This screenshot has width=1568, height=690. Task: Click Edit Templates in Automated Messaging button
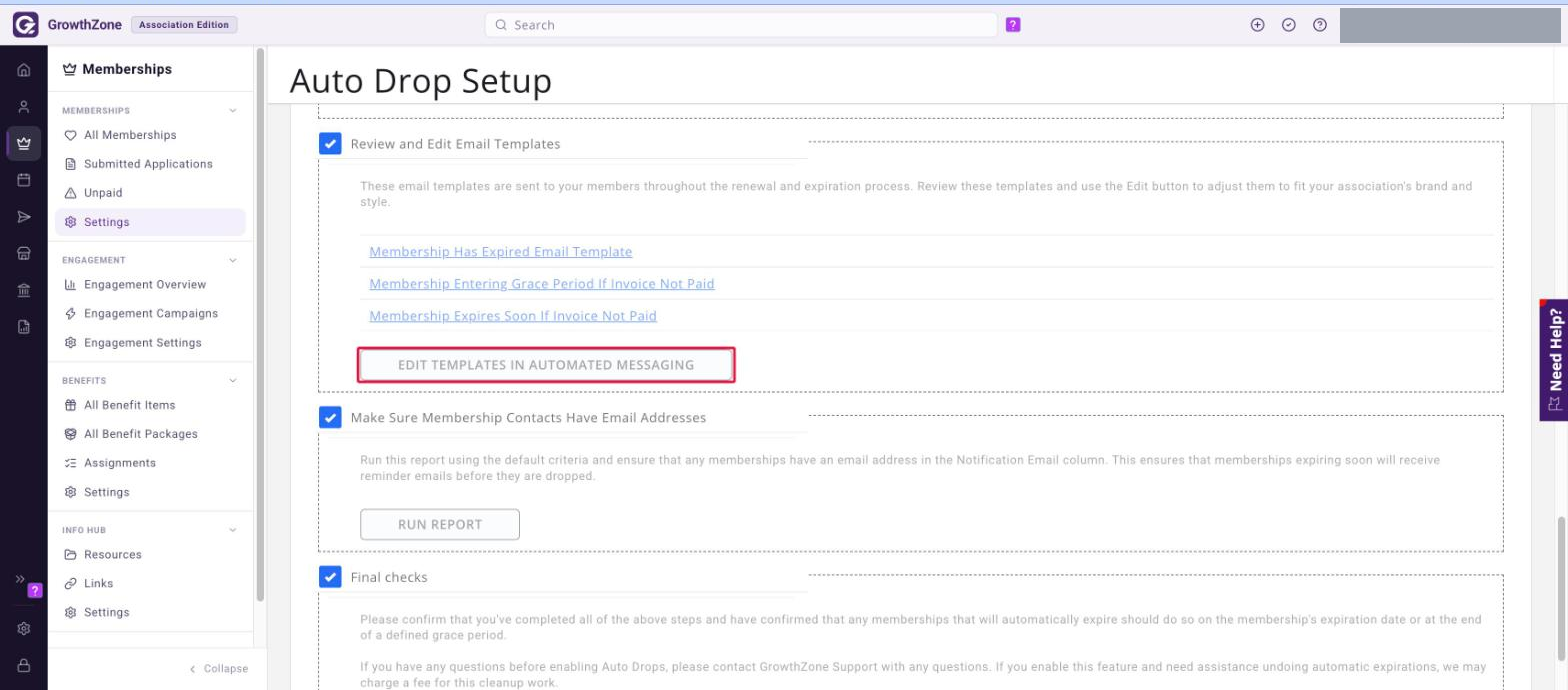click(x=546, y=365)
